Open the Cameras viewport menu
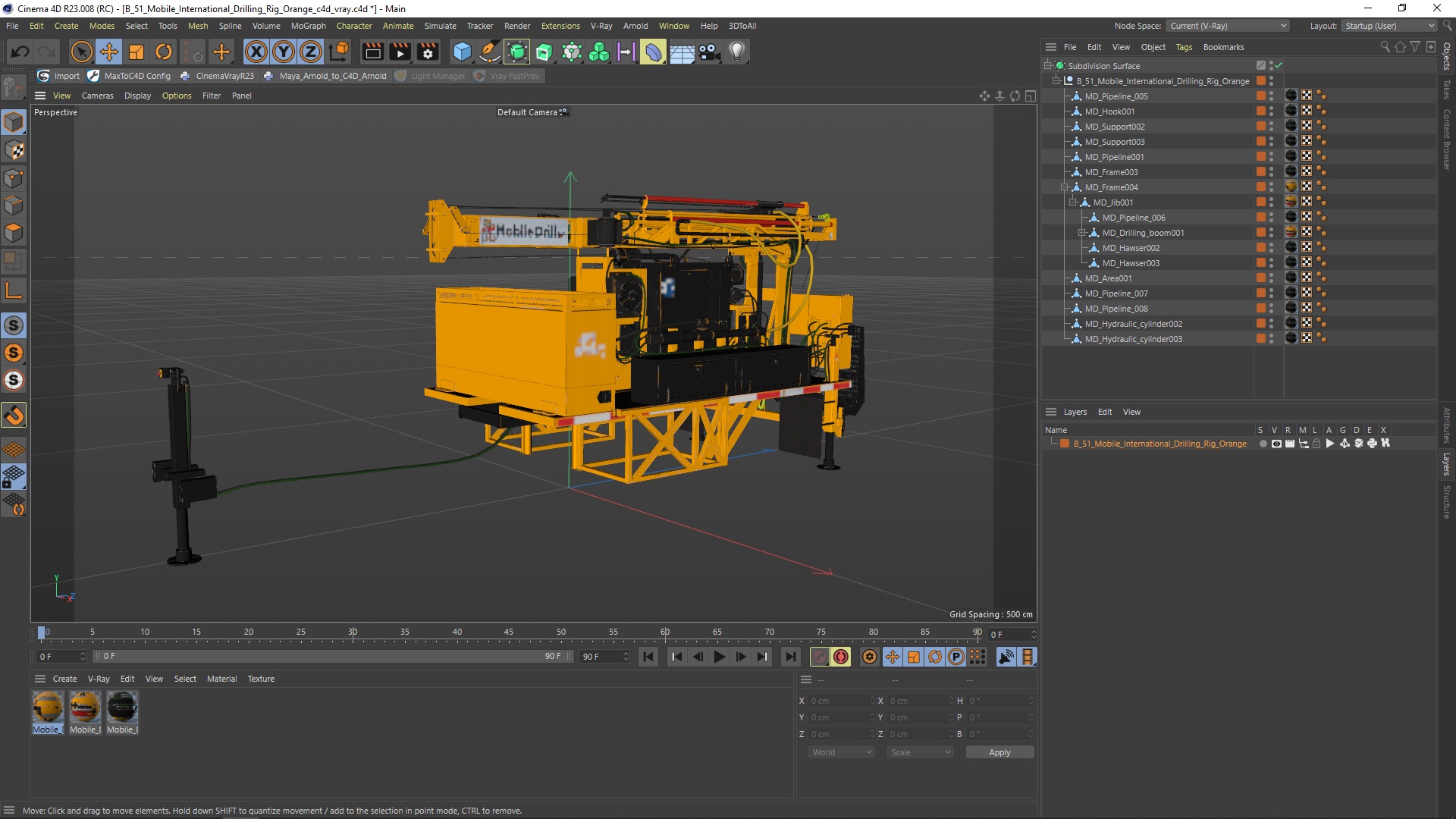 coord(97,96)
